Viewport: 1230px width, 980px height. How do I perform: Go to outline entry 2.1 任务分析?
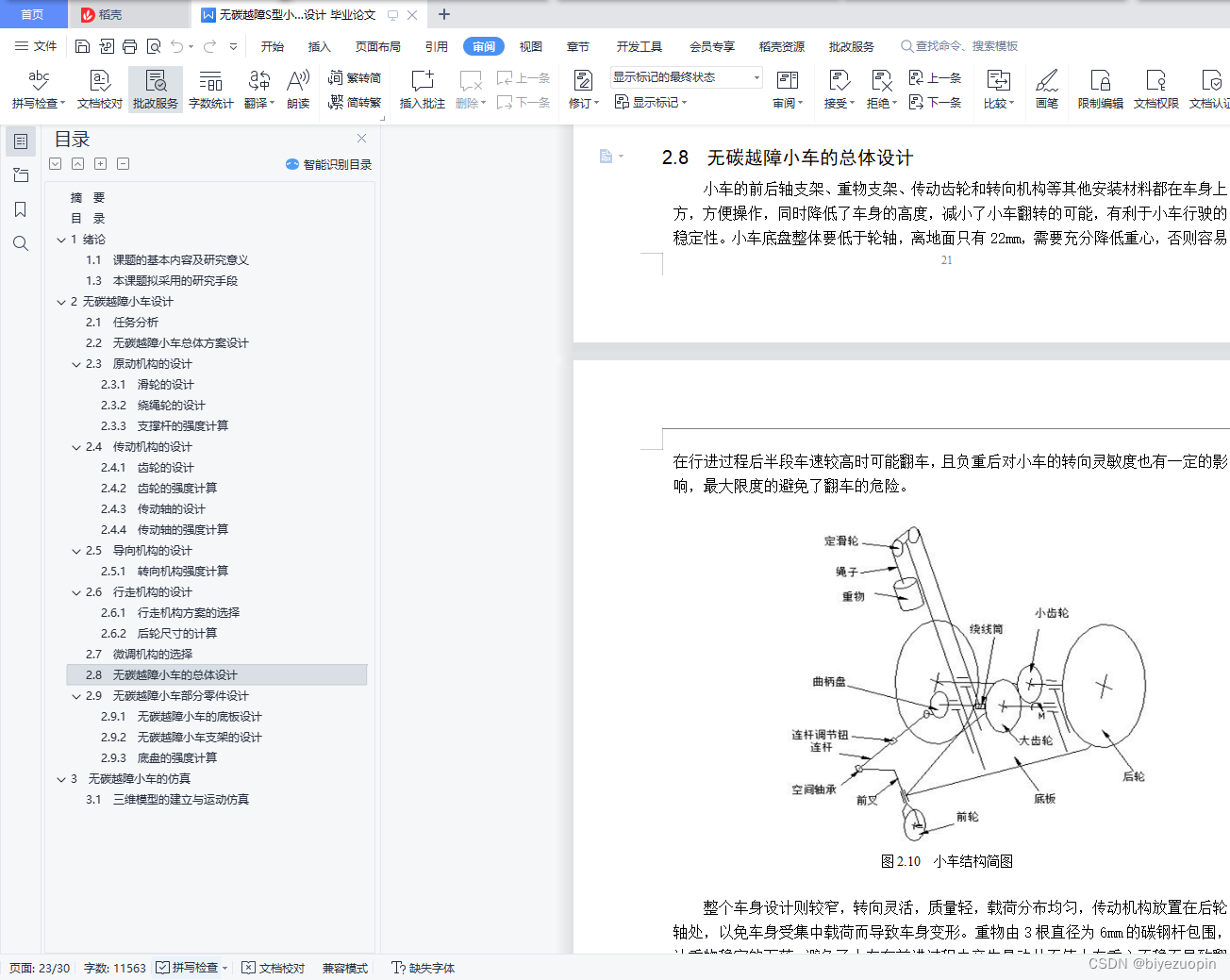coord(123,323)
